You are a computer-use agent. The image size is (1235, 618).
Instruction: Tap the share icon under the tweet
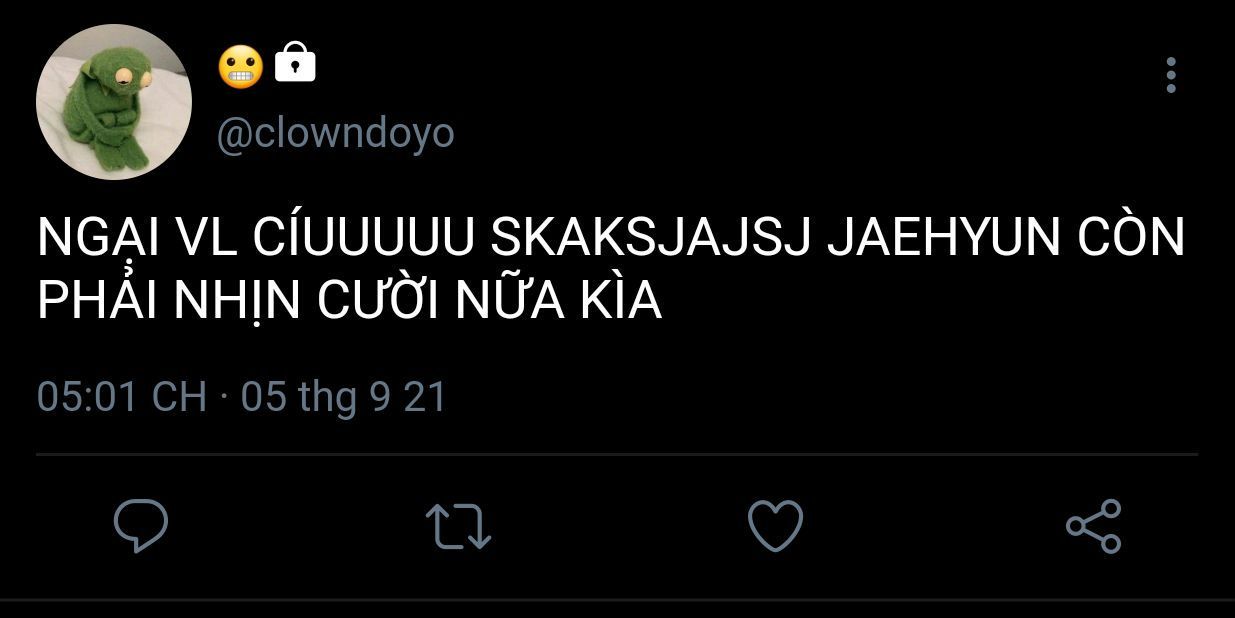tap(1094, 526)
